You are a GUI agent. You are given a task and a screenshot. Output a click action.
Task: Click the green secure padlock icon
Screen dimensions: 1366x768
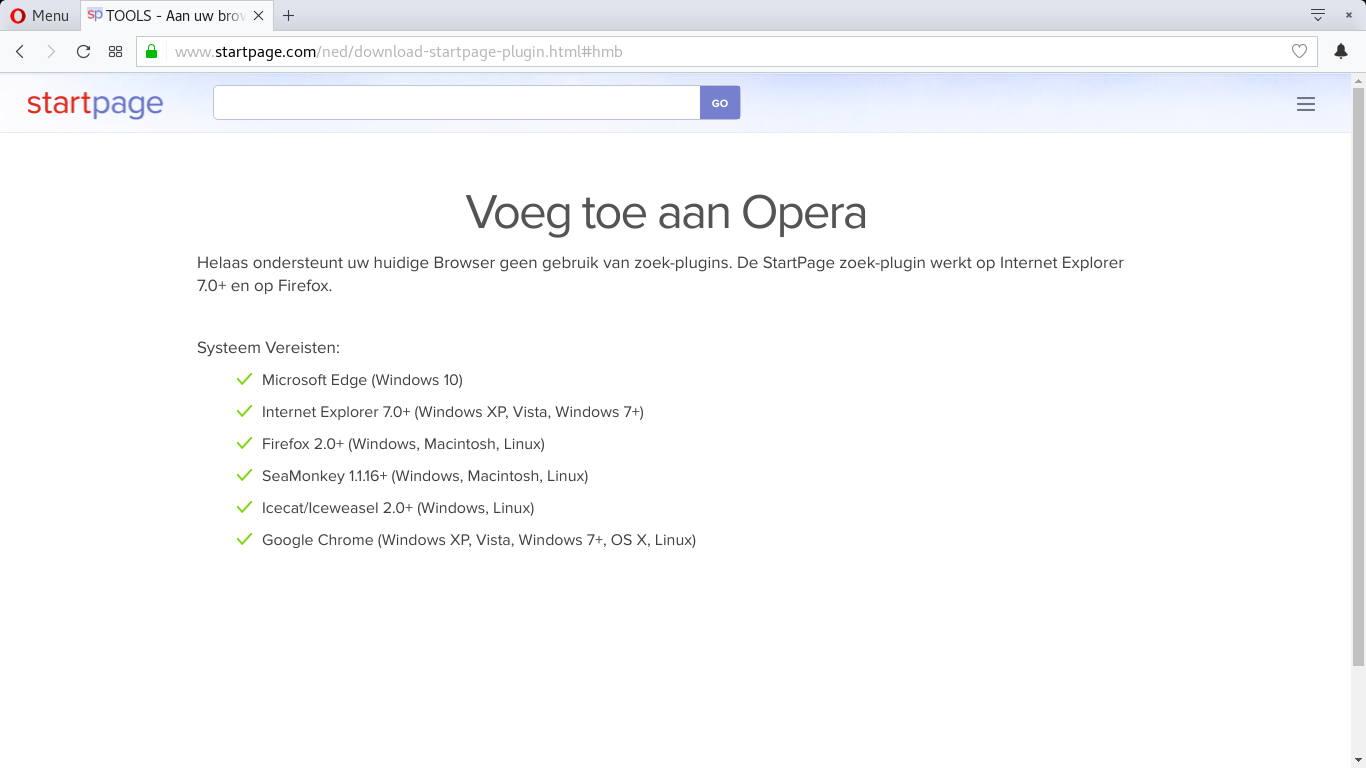(152, 51)
